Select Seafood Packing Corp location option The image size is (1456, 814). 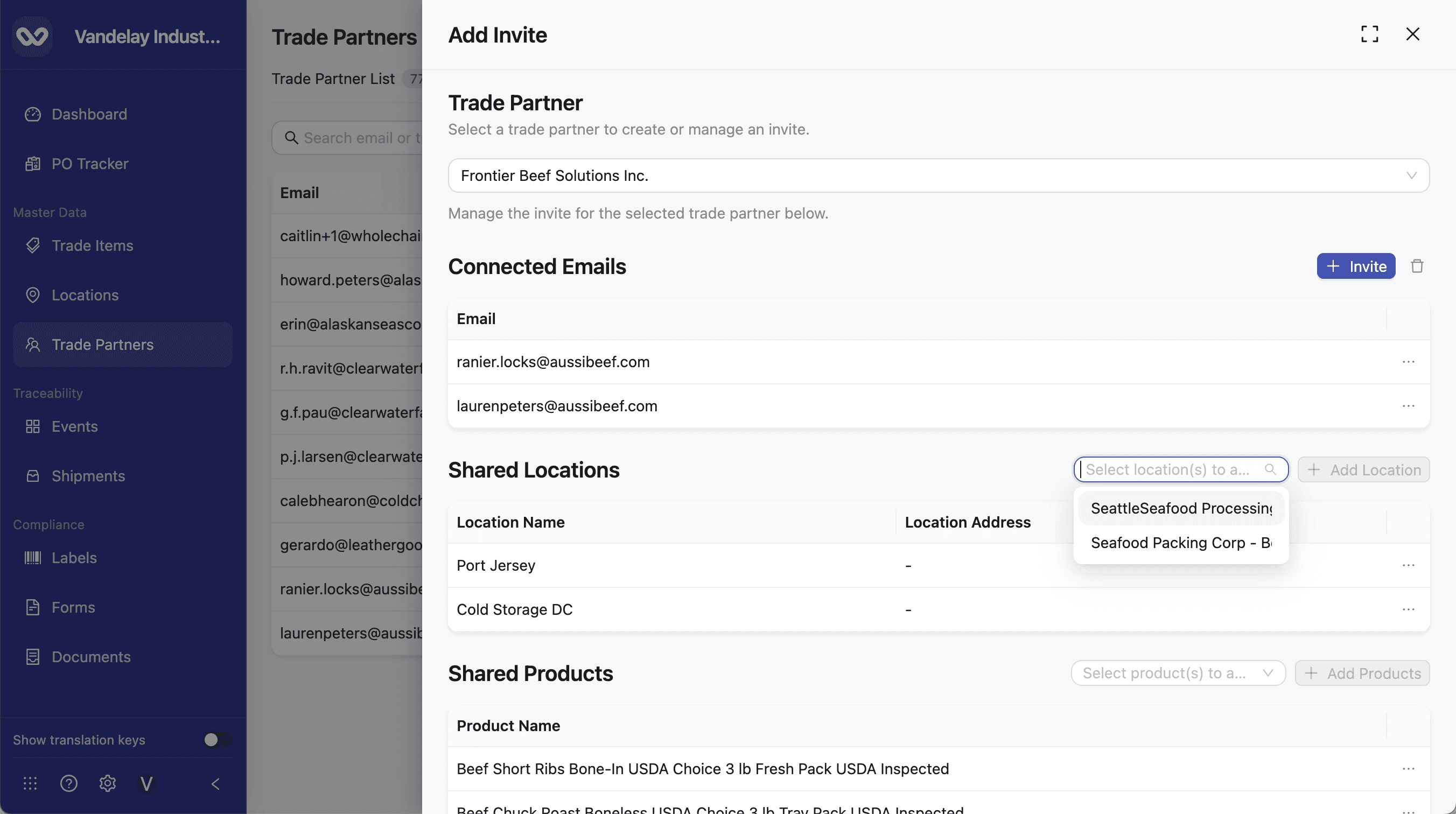pyautogui.click(x=1181, y=543)
